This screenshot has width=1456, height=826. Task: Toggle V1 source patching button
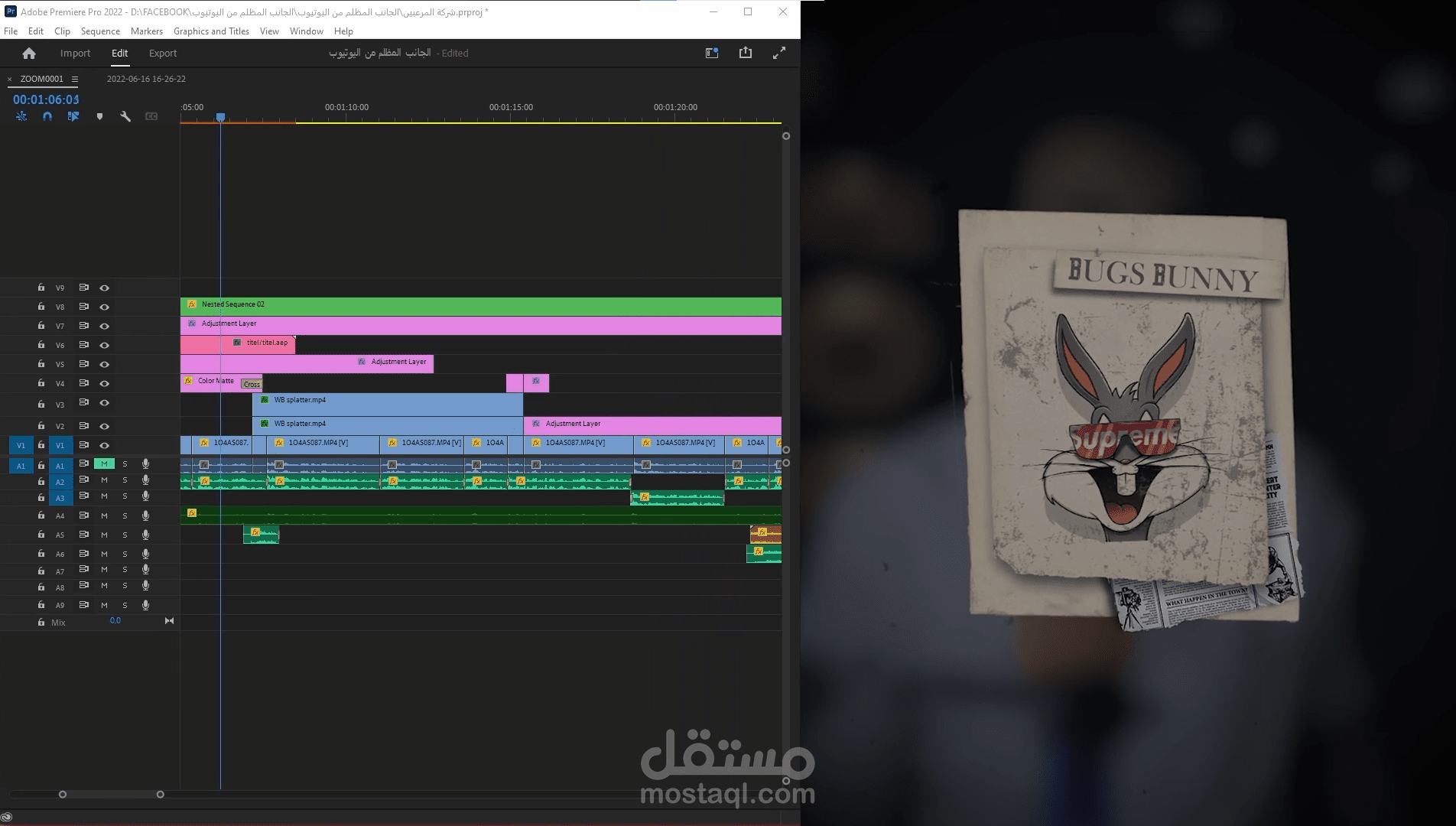[21, 445]
